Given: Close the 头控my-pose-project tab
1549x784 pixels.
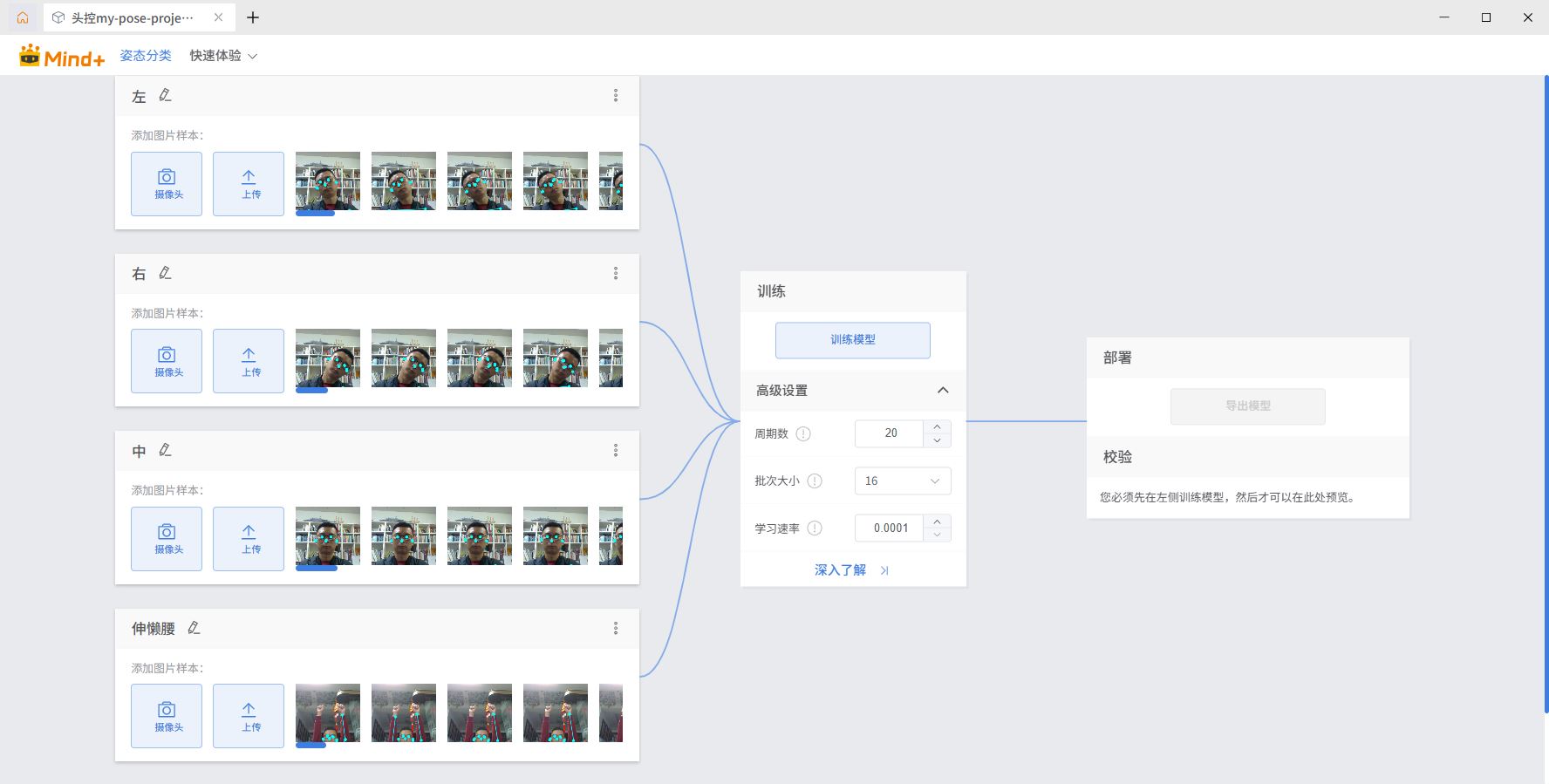Looking at the screenshot, I should [218, 17].
